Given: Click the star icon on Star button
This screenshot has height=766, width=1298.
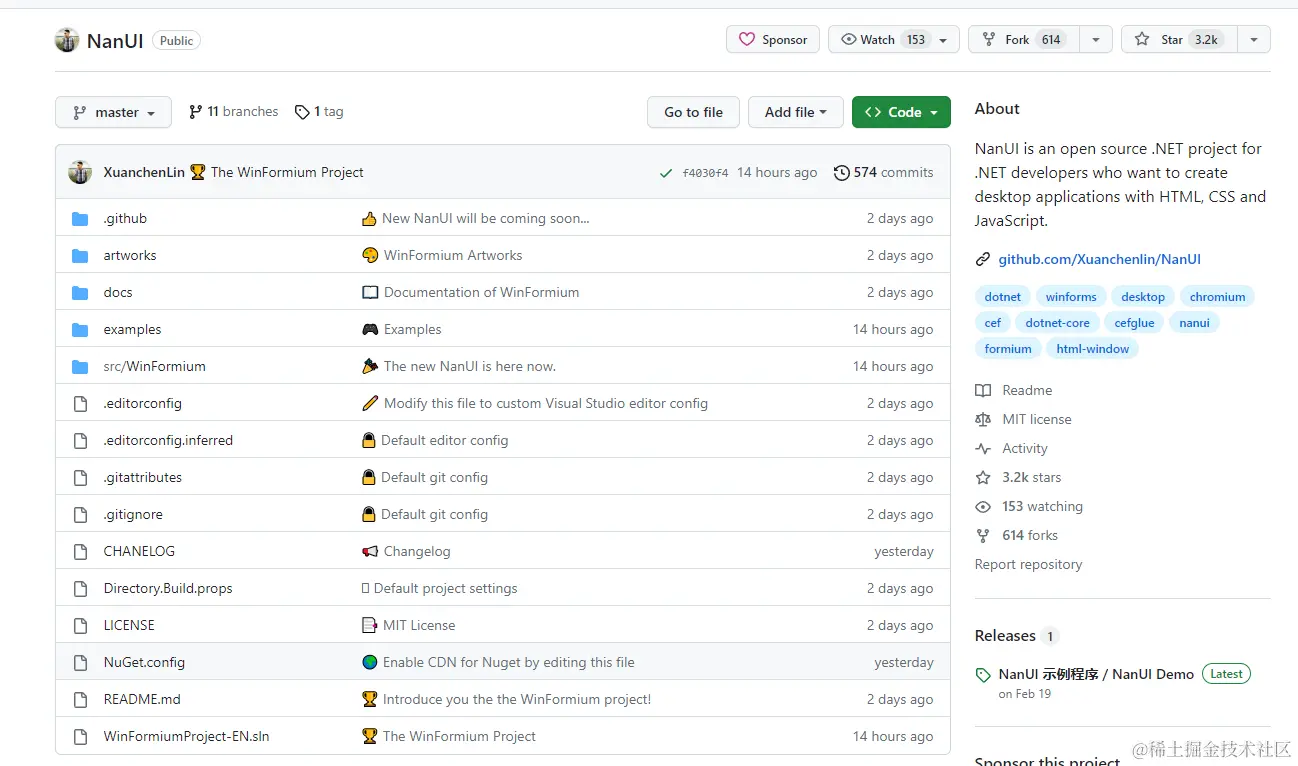Looking at the screenshot, I should click(1142, 39).
